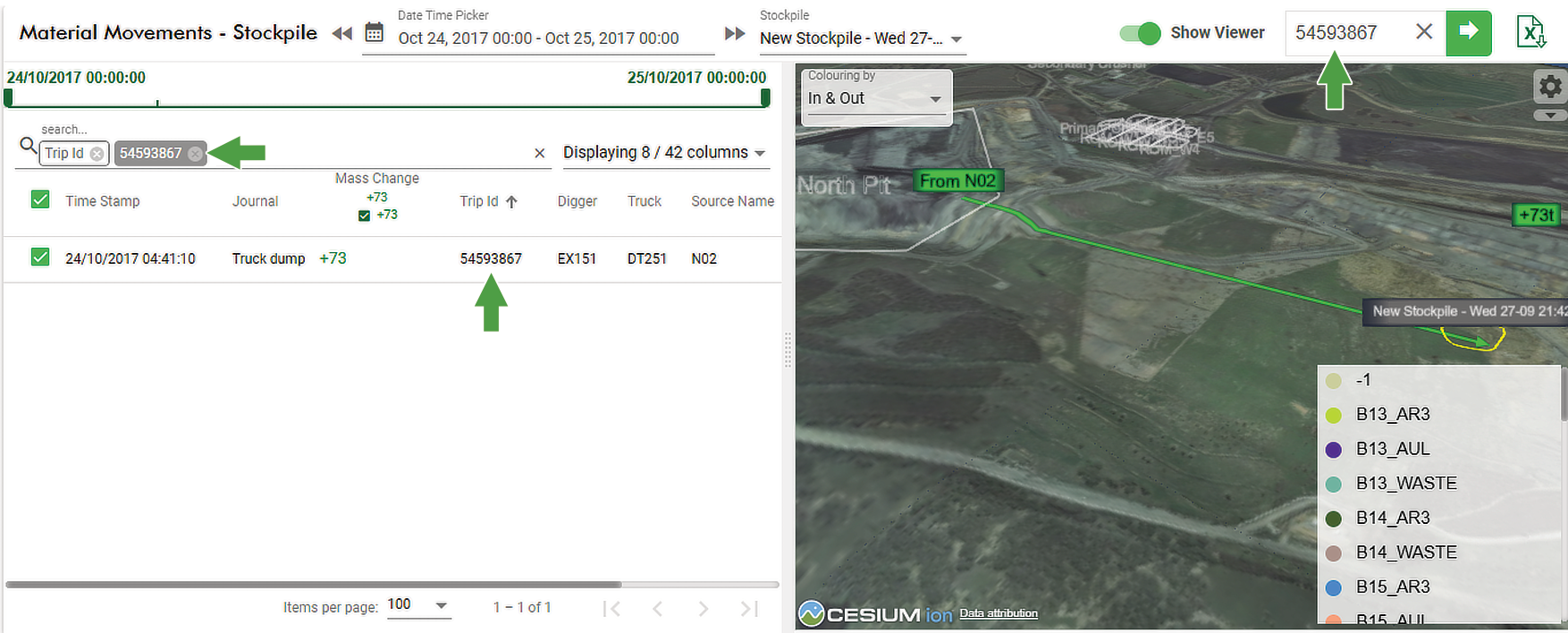Click the 24/10/2017 04:41:10 timestamp cell
This screenshot has height=633, width=1568.
pos(131,258)
